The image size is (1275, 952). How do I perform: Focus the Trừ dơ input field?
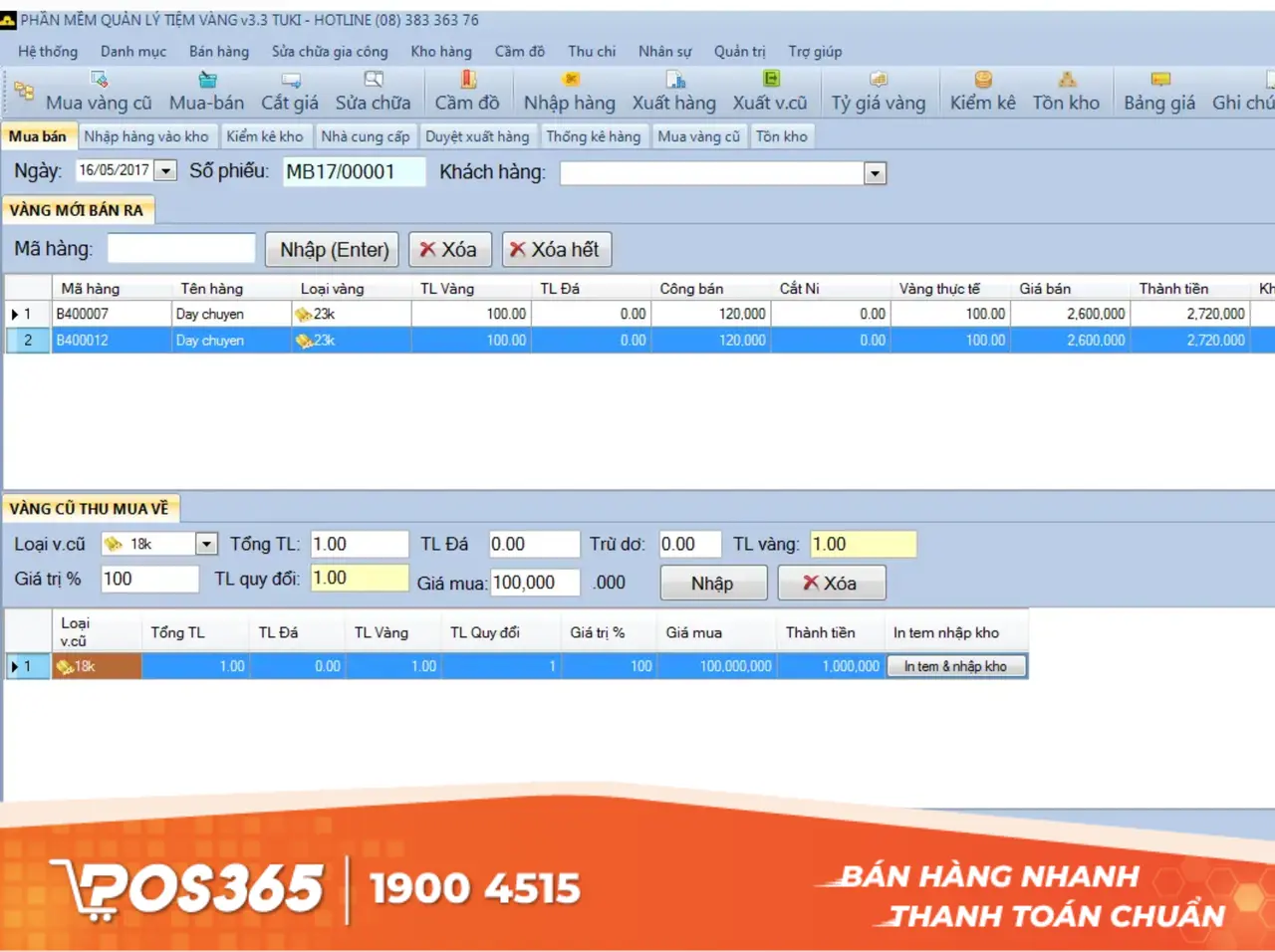coord(689,544)
